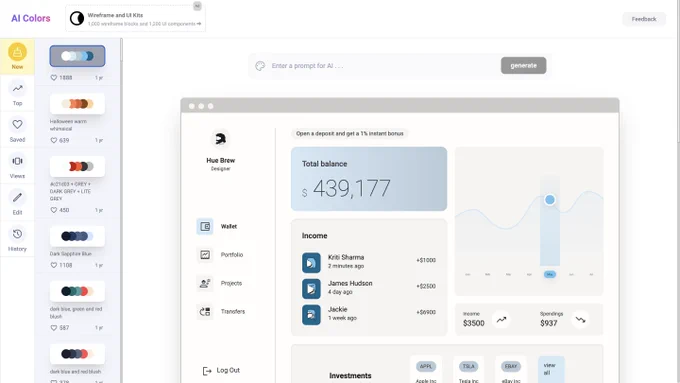Click the deposit bonus banner text
680x383 pixels.
[350, 134]
